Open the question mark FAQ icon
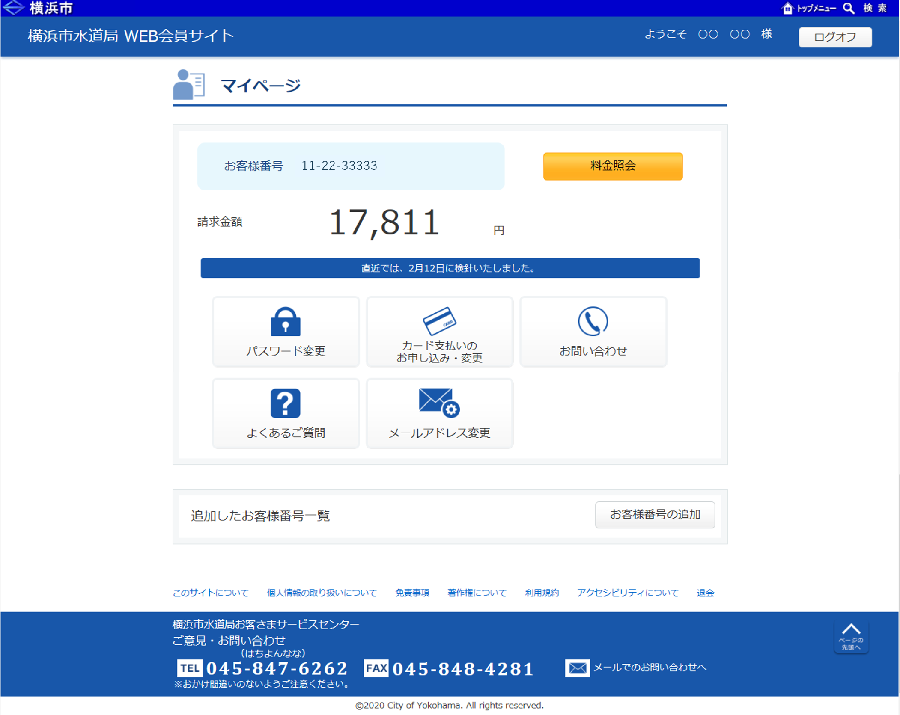 tap(286, 403)
